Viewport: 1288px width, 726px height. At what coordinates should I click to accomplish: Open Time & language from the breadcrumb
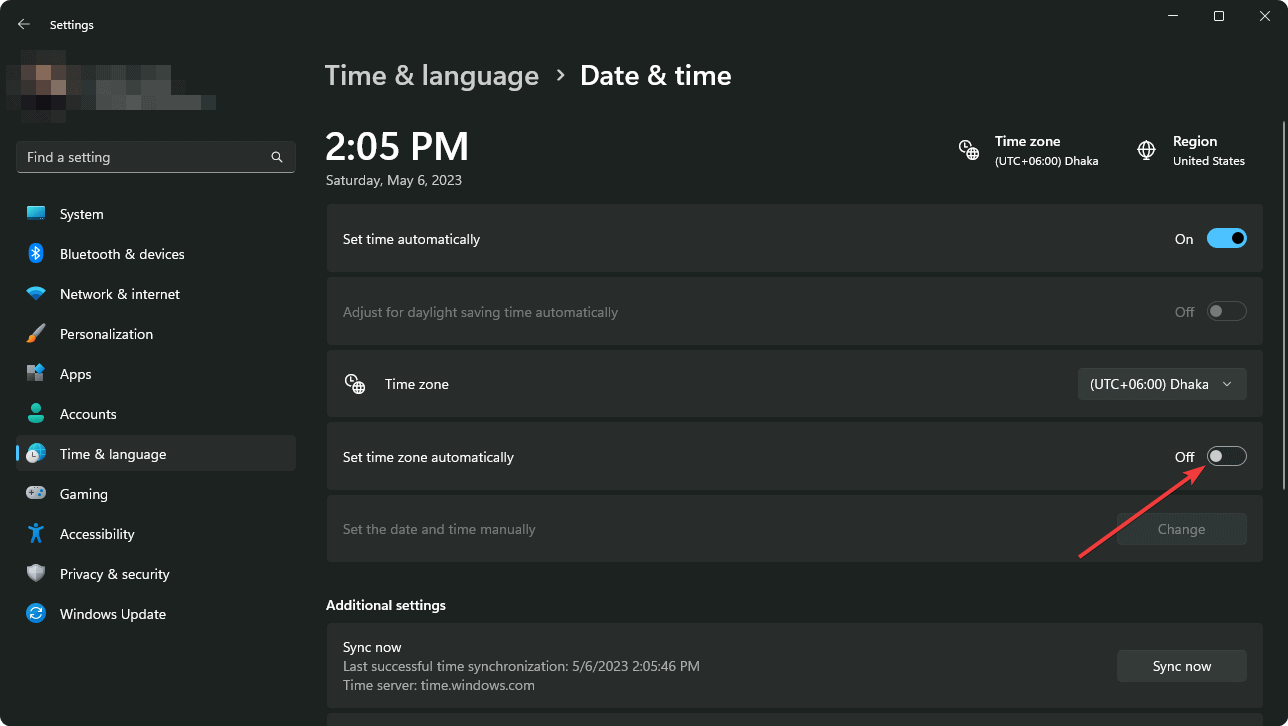[432, 75]
